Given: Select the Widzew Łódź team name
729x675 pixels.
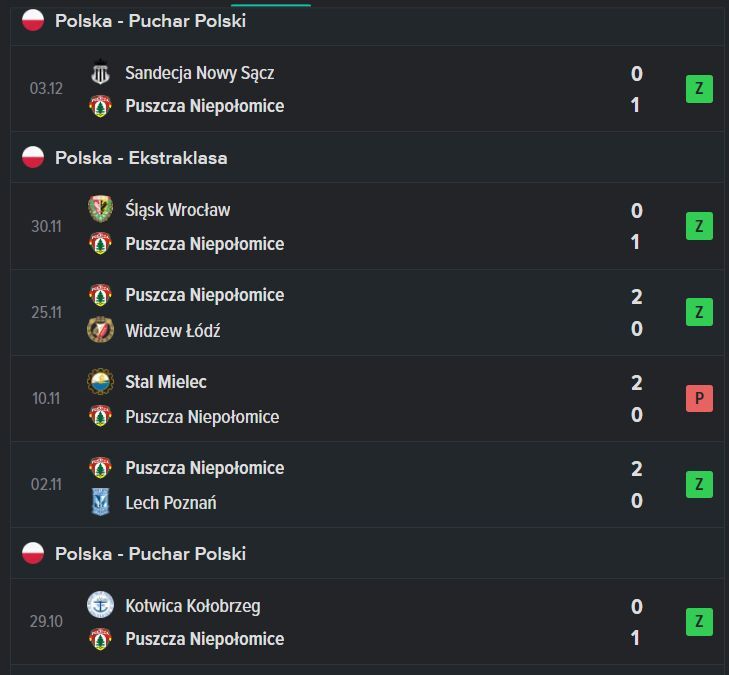Looking at the screenshot, I should pyautogui.click(x=172, y=330).
